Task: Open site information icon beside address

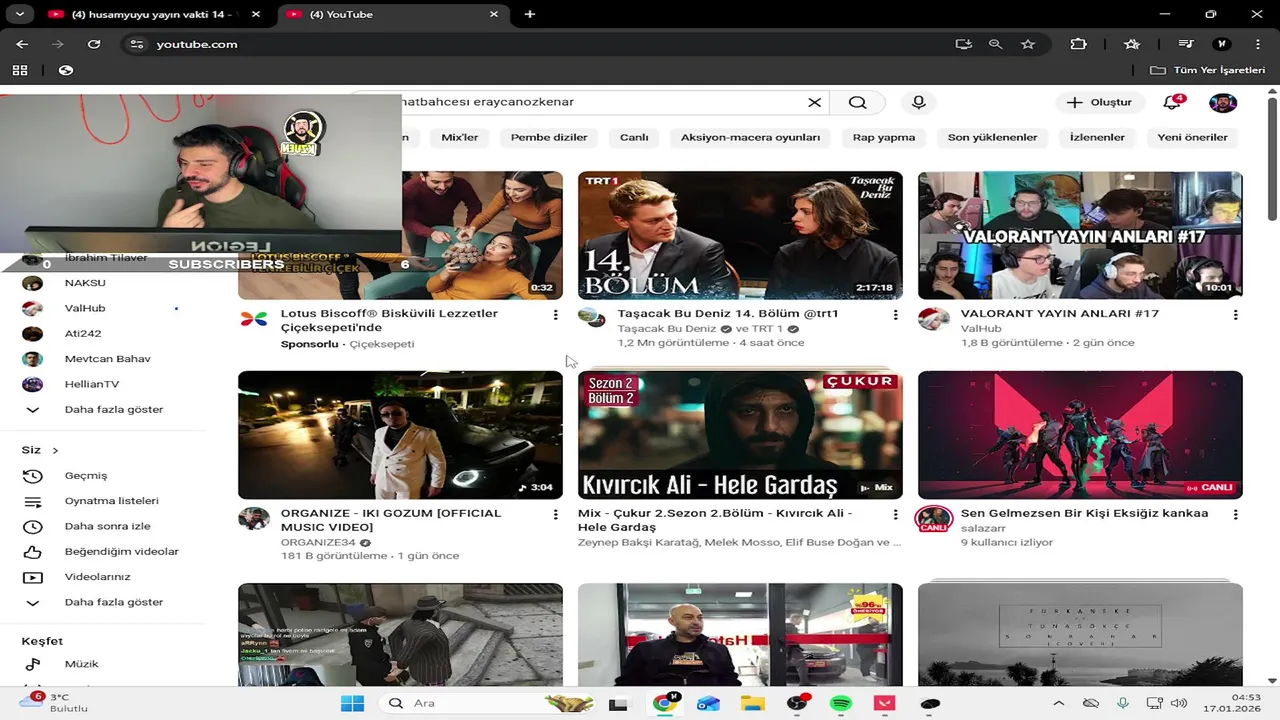Action: (137, 44)
